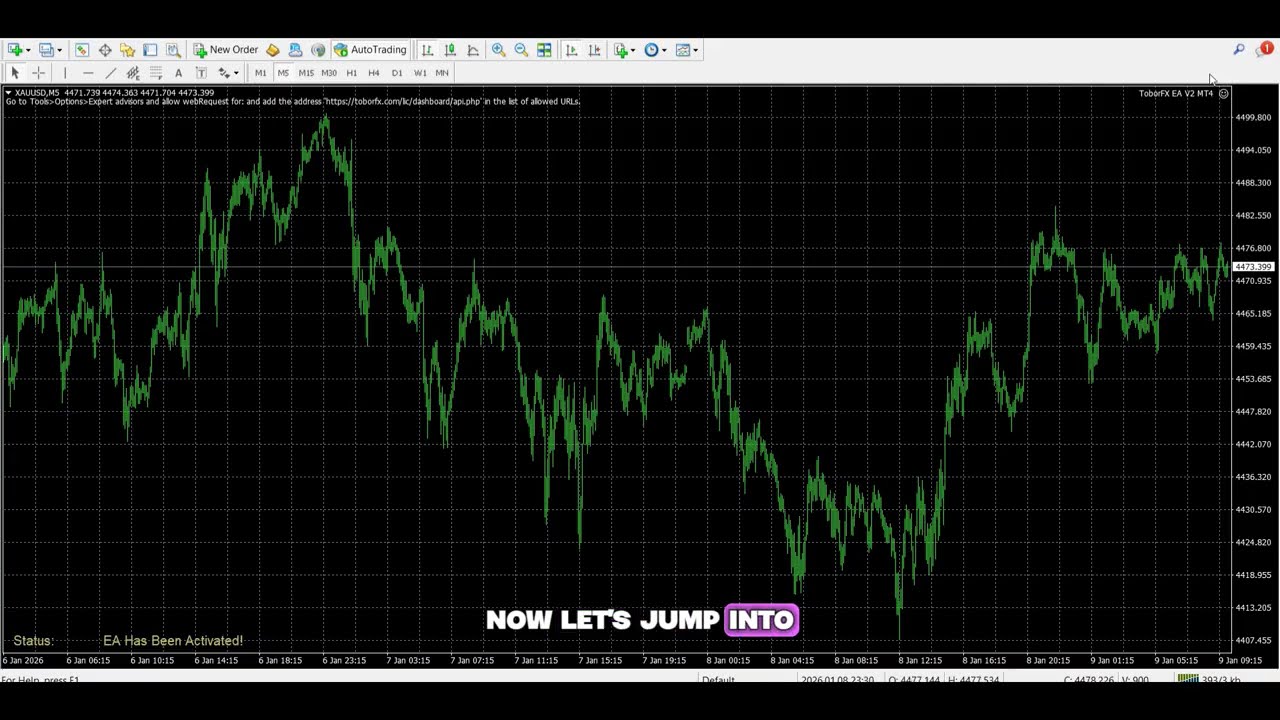Open the Indicators list icon

pos(621,49)
